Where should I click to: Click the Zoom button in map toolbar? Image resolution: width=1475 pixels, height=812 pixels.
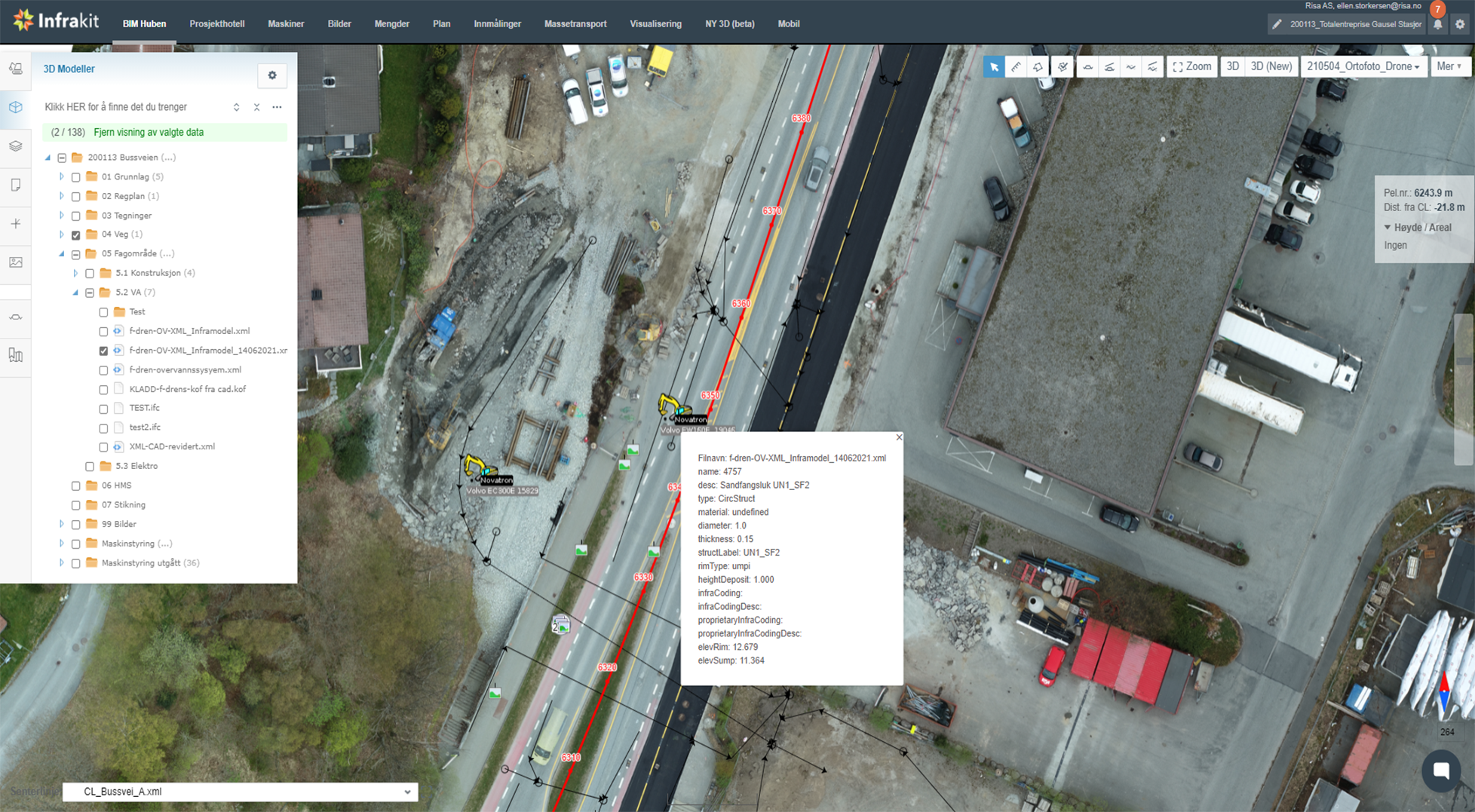point(1191,67)
